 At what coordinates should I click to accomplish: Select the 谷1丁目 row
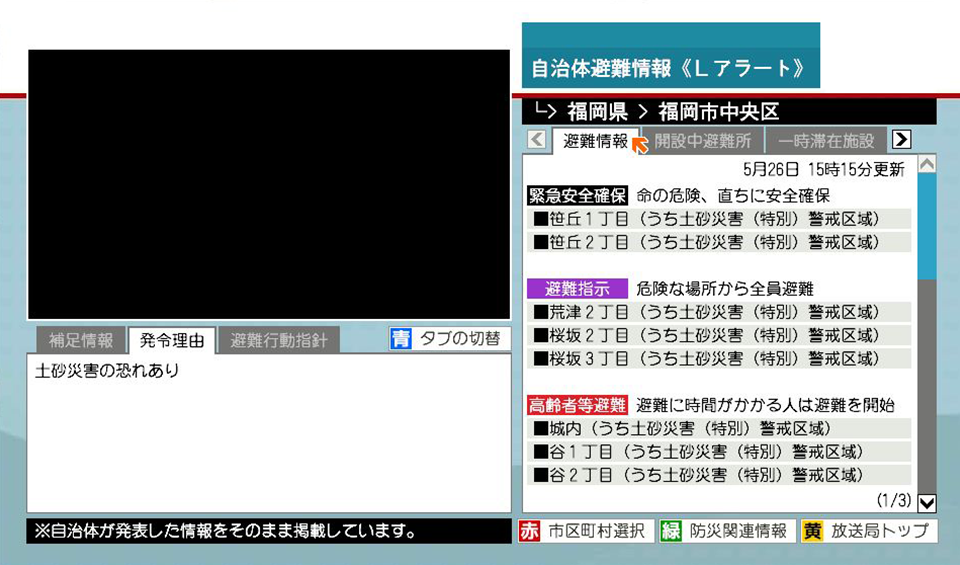pyautogui.click(x=719, y=452)
